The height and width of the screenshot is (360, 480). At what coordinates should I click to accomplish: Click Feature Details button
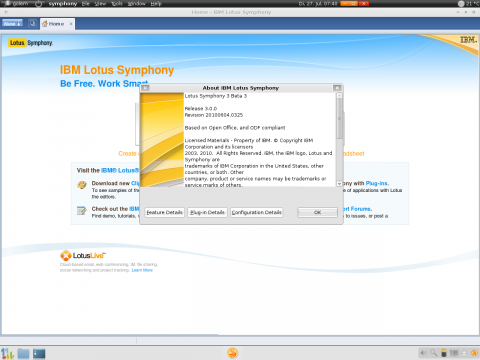click(x=164, y=212)
